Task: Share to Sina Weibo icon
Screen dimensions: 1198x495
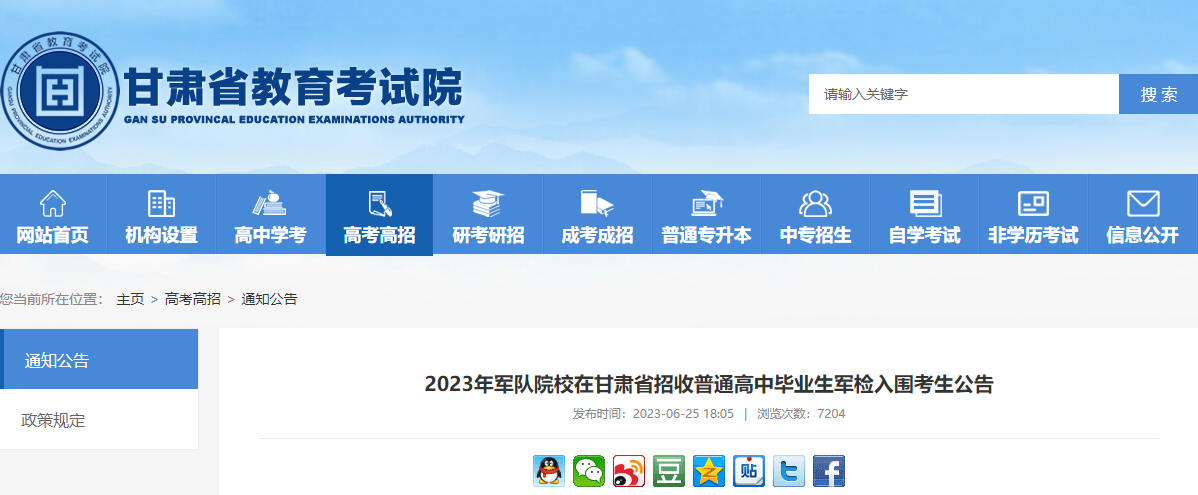Action: pyautogui.click(x=629, y=471)
